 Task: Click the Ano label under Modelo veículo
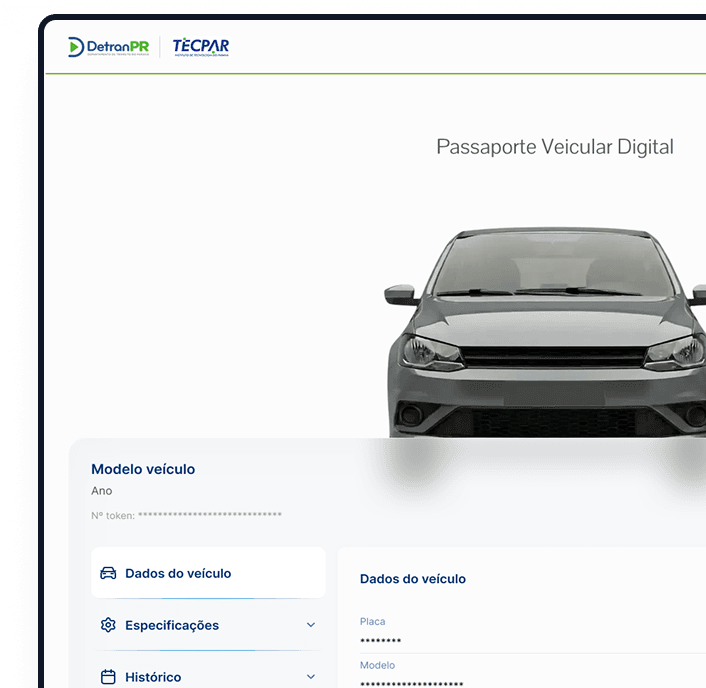click(102, 491)
